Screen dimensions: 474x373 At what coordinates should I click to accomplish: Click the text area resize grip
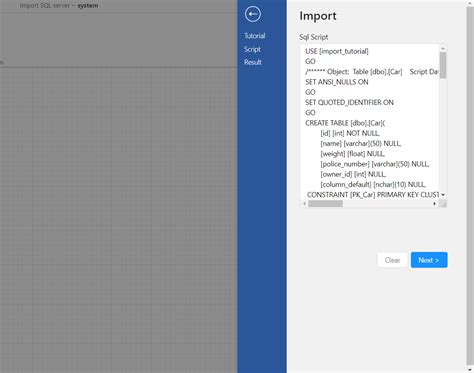coord(443,203)
